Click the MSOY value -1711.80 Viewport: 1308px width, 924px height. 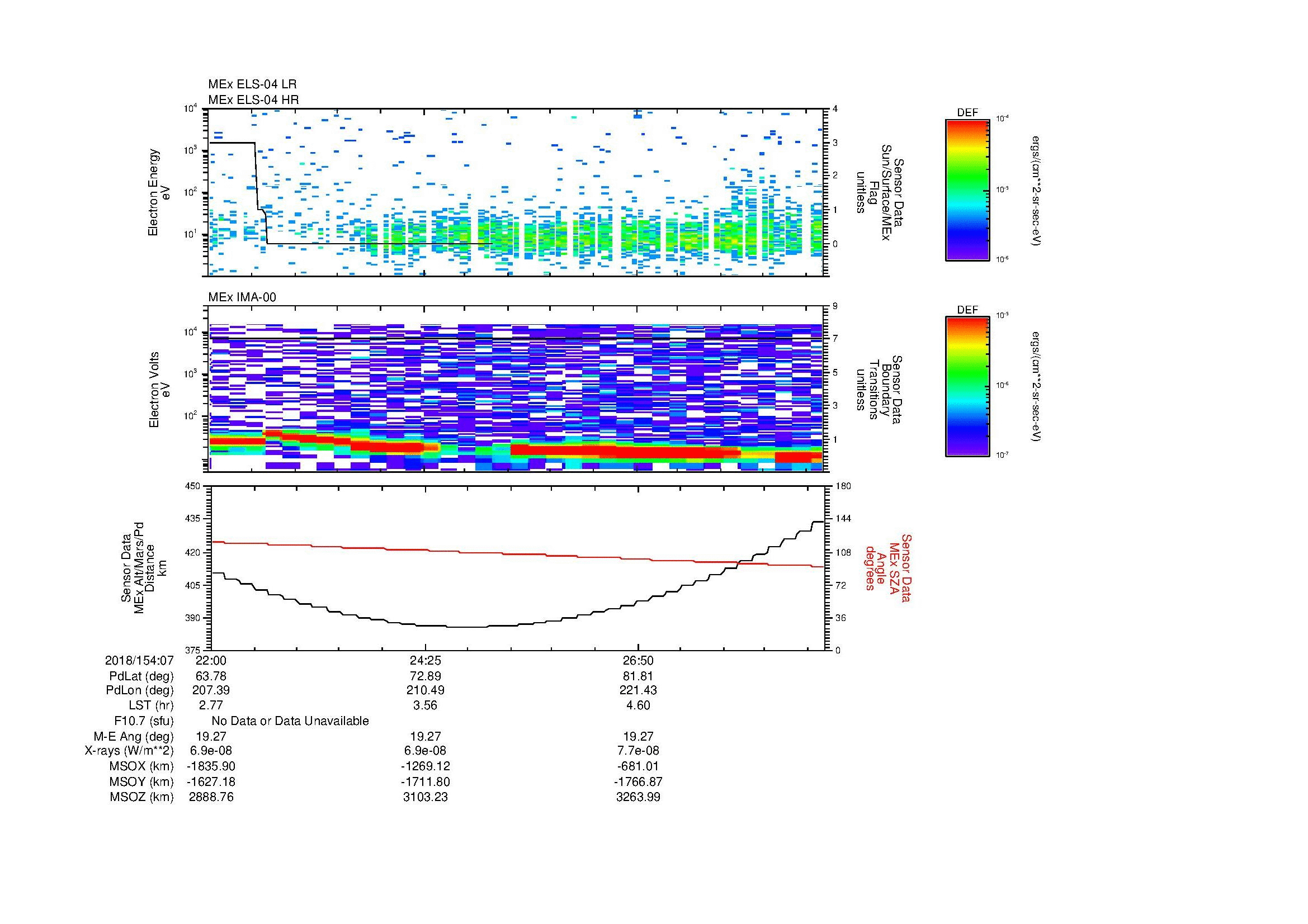click(x=426, y=781)
